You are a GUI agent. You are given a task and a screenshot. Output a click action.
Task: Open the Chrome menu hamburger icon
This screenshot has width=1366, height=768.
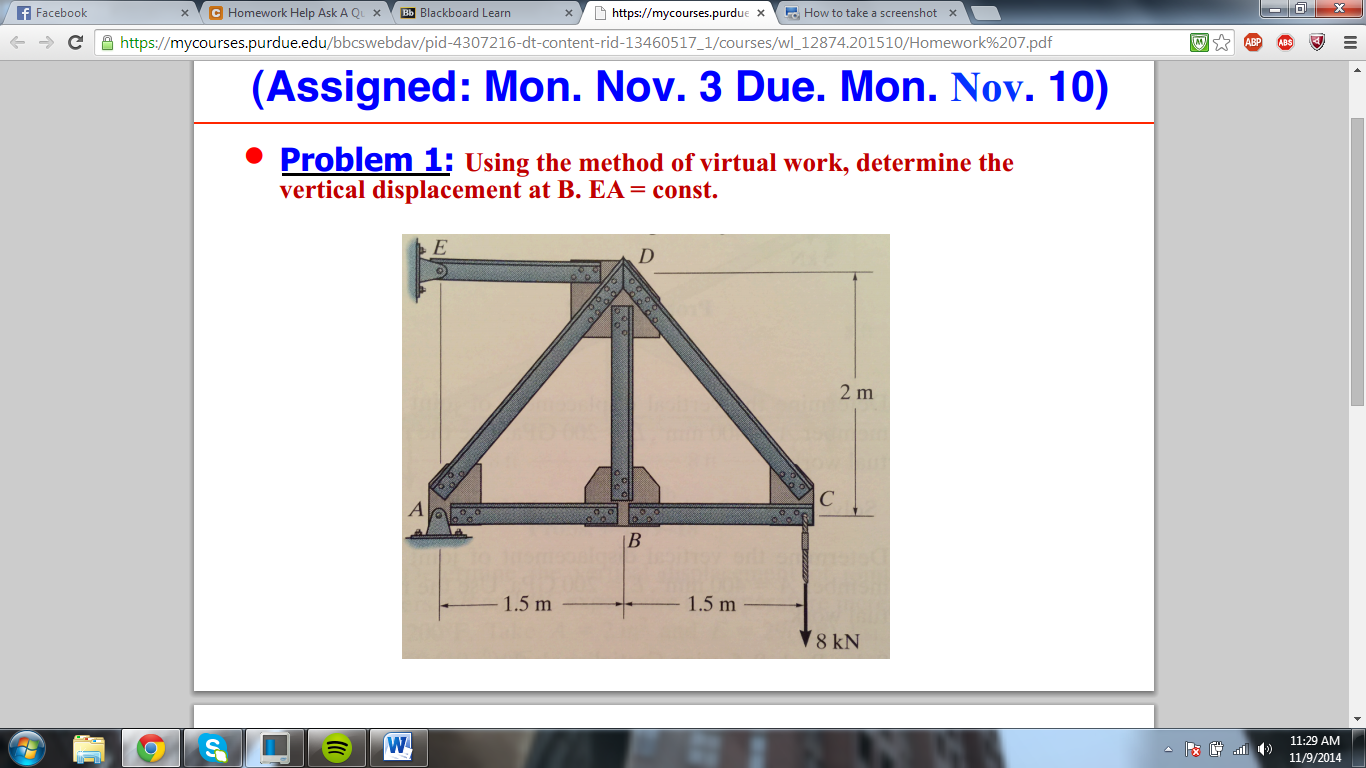pos(1351,42)
